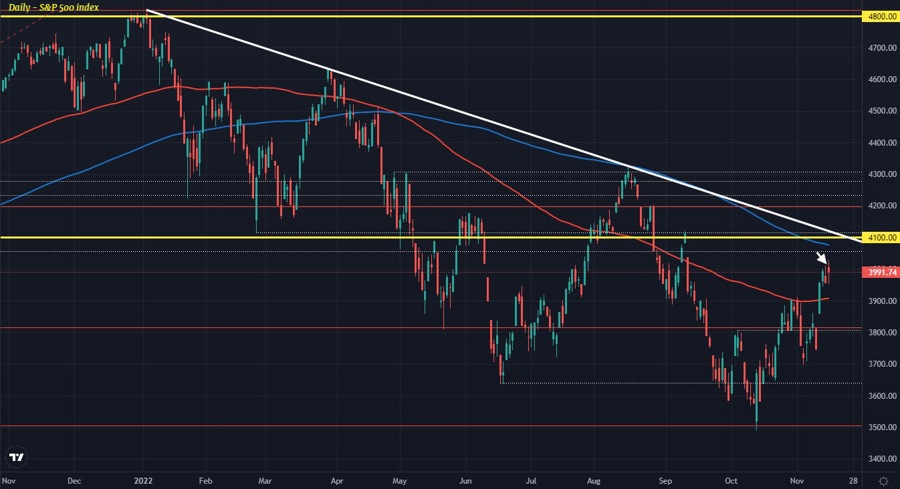
Task: Click the 3900.00 price axis label
Action: (882, 301)
